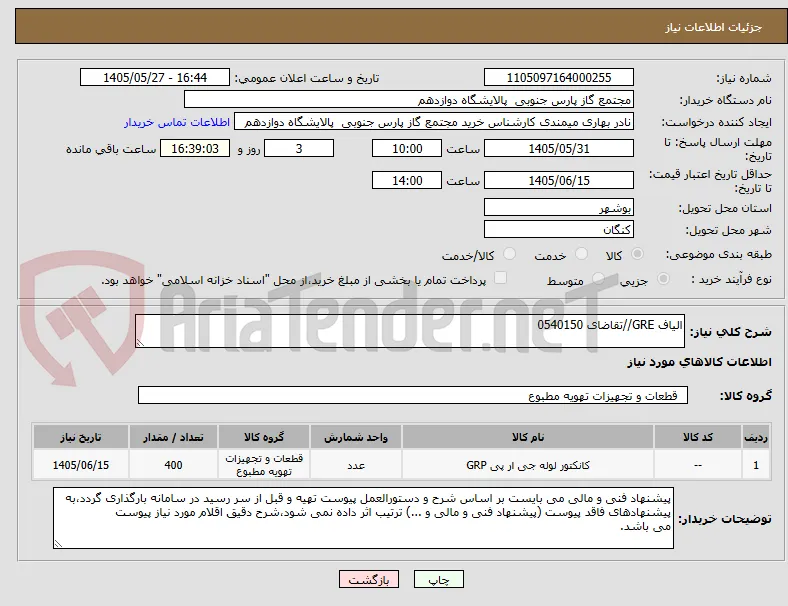Click the remaining time field 16:39:03
The width and height of the screenshot is (788, 606).
coord(195,149)
